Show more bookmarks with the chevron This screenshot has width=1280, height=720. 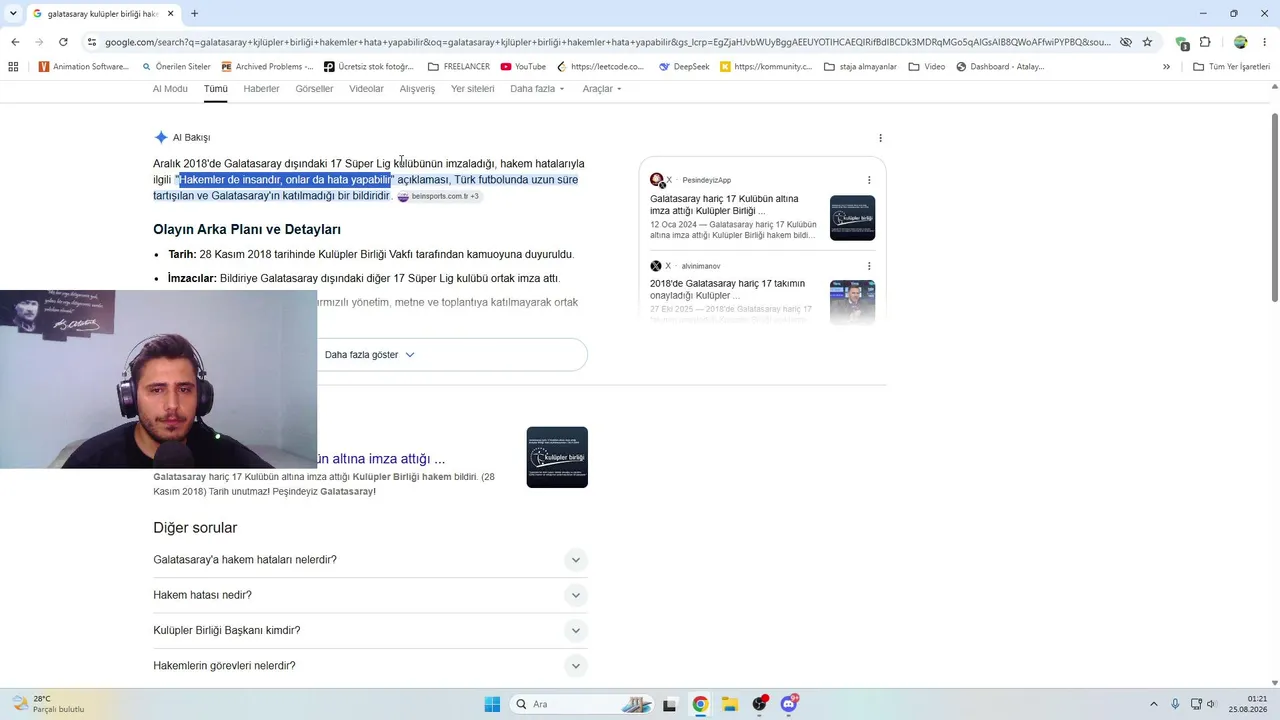coord(1166,67)
